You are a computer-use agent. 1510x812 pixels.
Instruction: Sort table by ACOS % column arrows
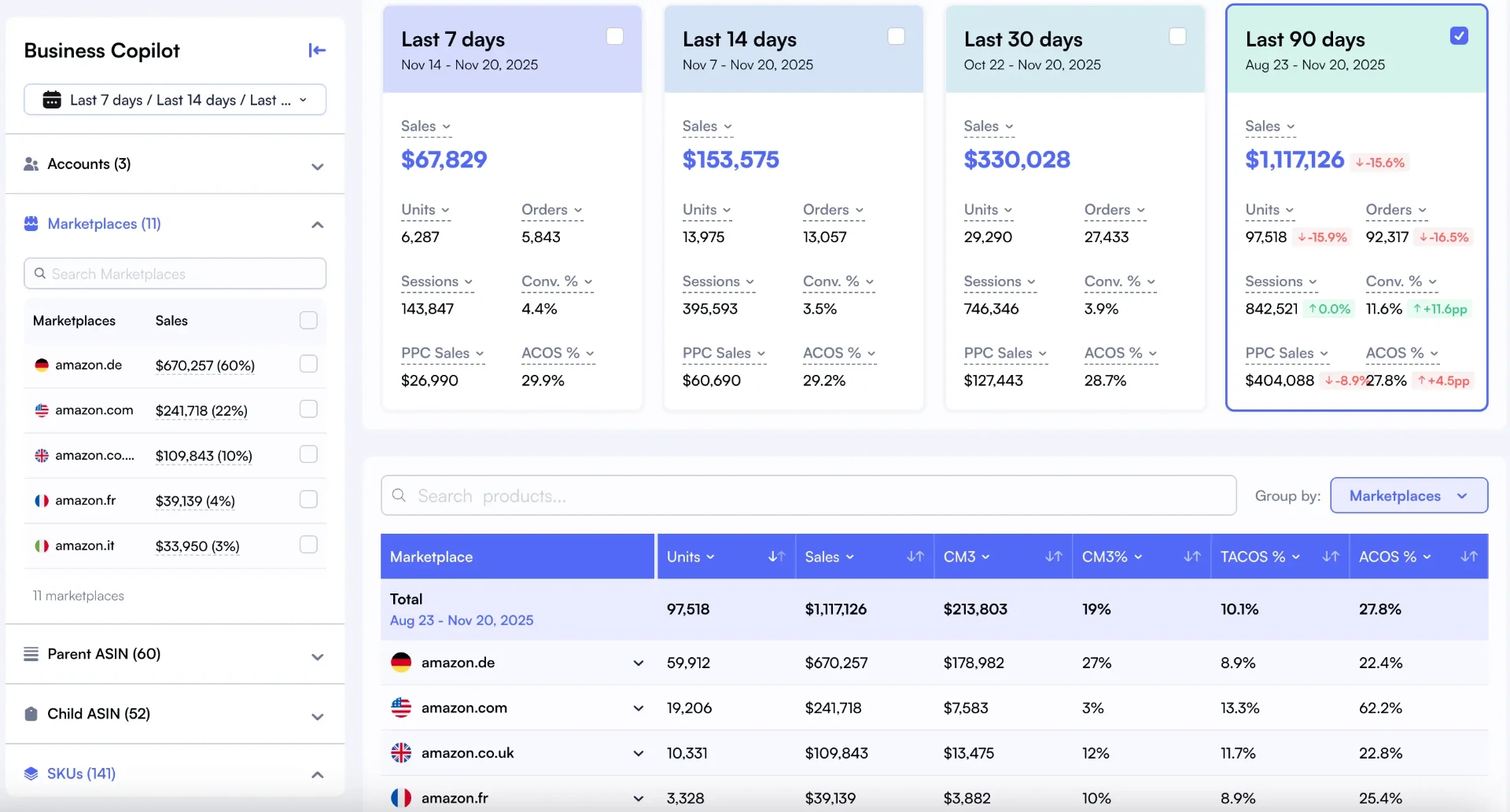point(1468,557)
